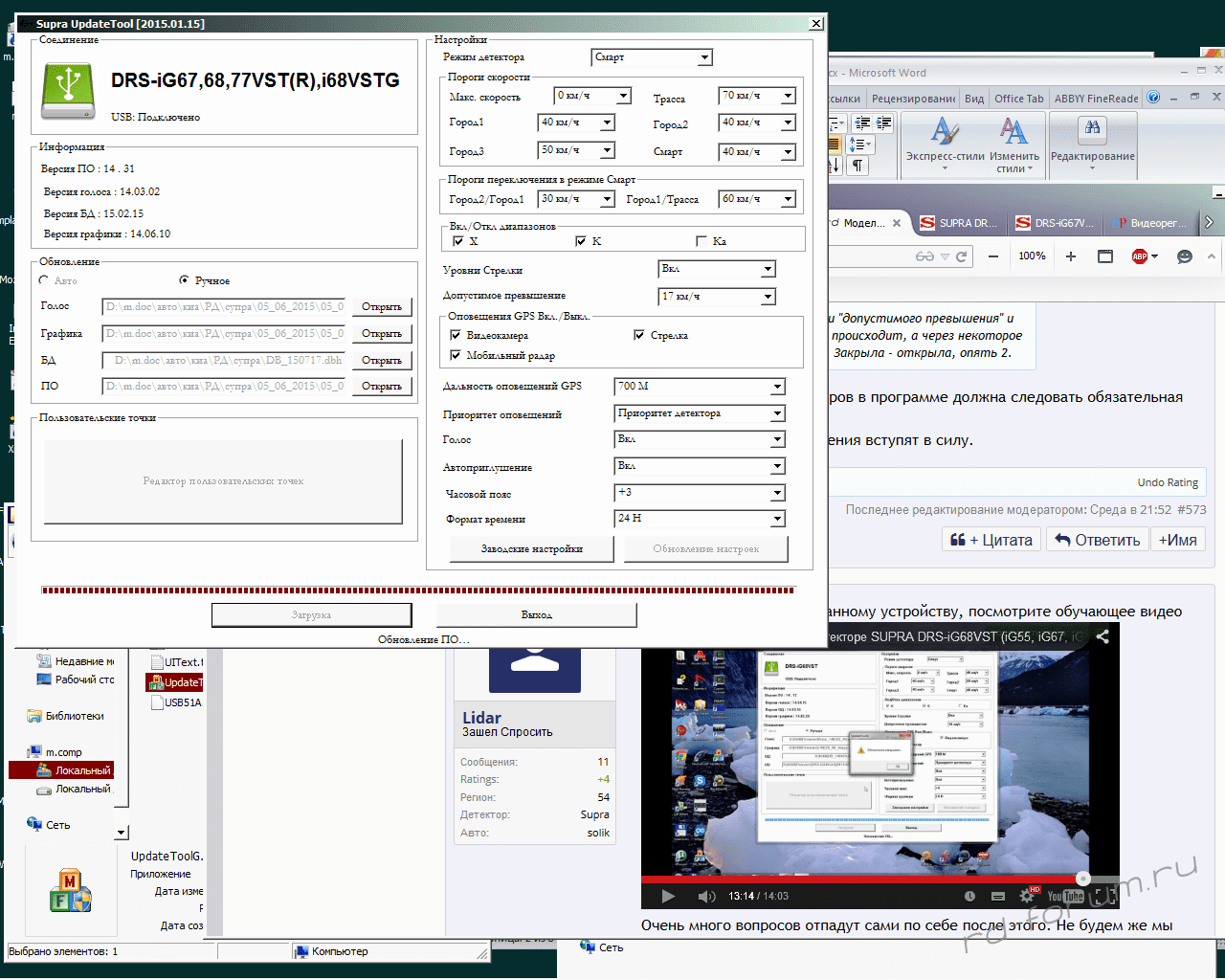Click decrease indent icon in Word ribbon
Viewport: 1225px width, 980px height.
pyautogui.click(x=862, y=122)
